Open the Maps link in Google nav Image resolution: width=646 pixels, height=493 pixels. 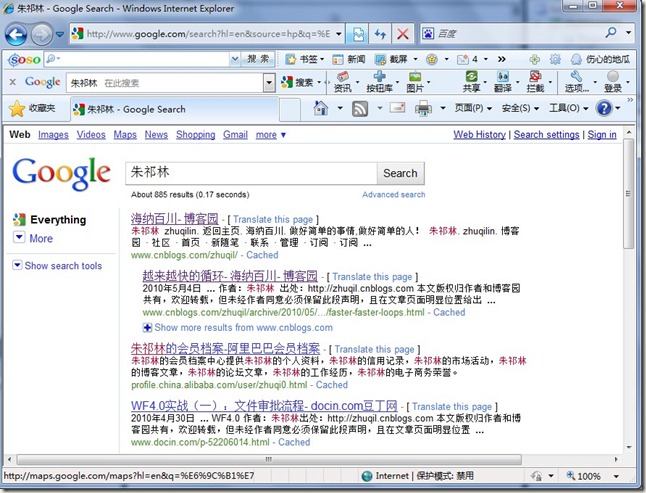click(125, 135)
